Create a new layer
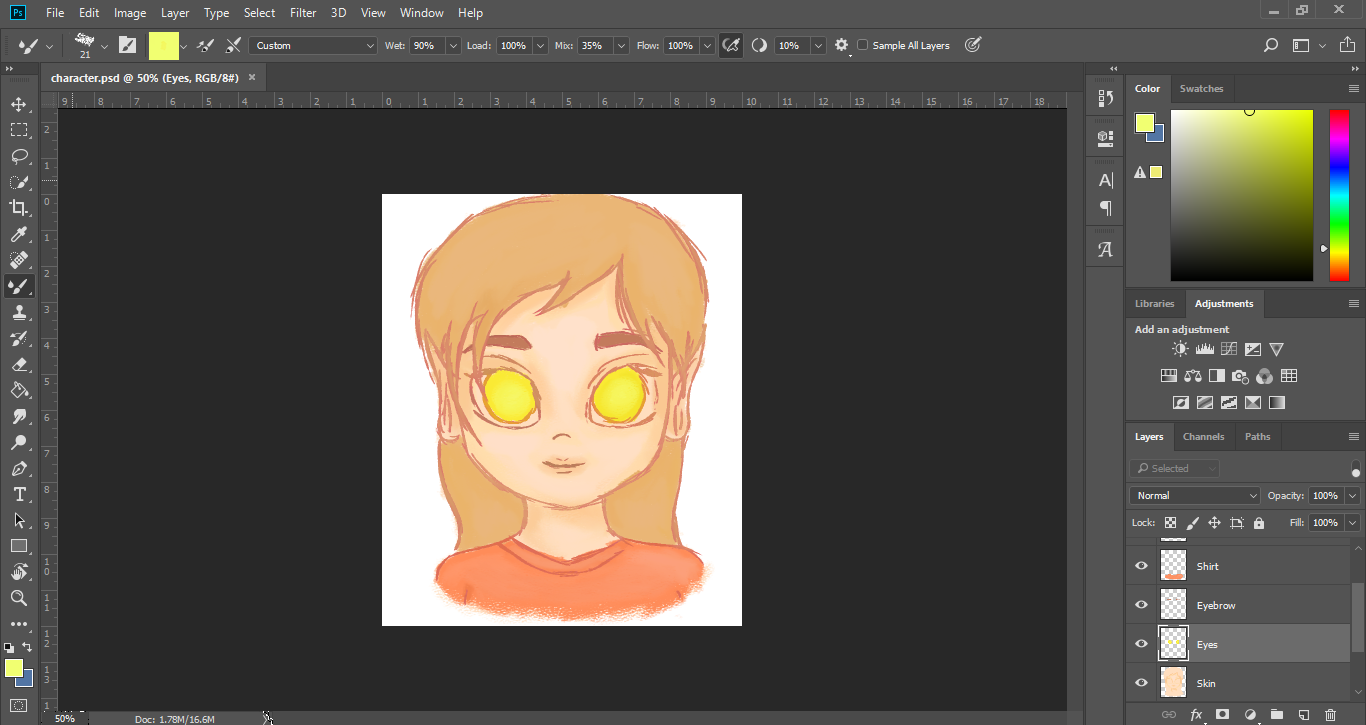Screen dimensions: 1366x725 [x=1303, y=715]
